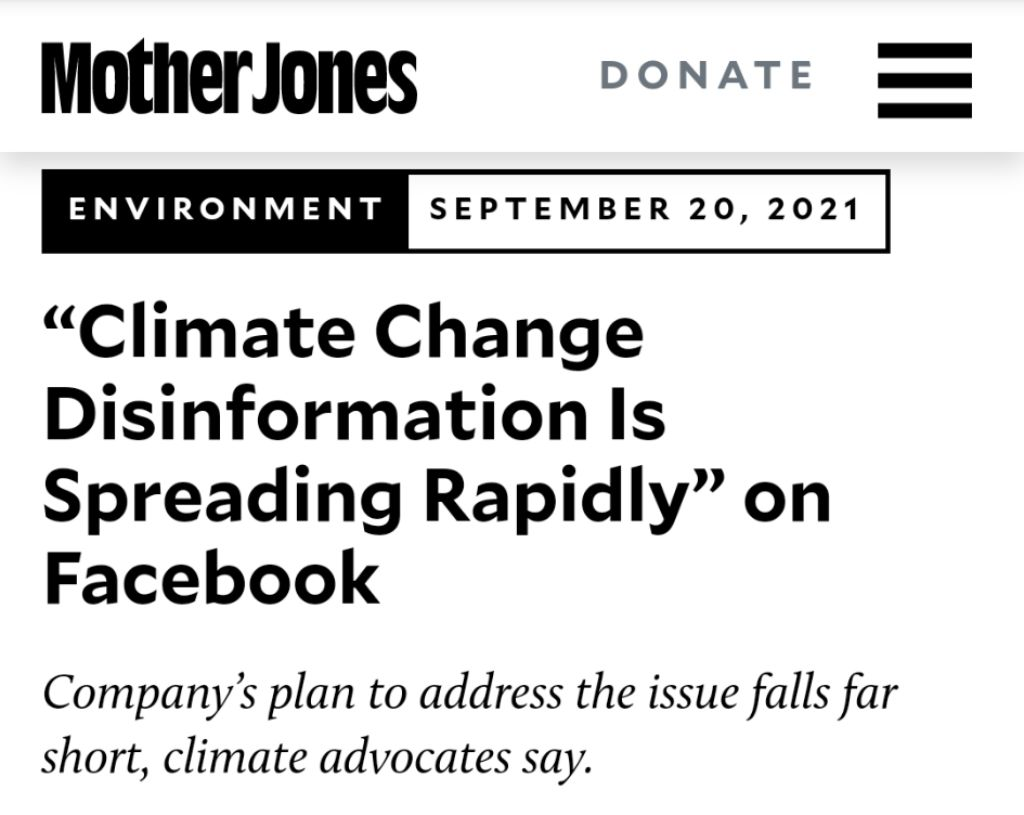Open the ENVIRONMENT category tag
1024x815 pixels.
(x=225, y=210)
